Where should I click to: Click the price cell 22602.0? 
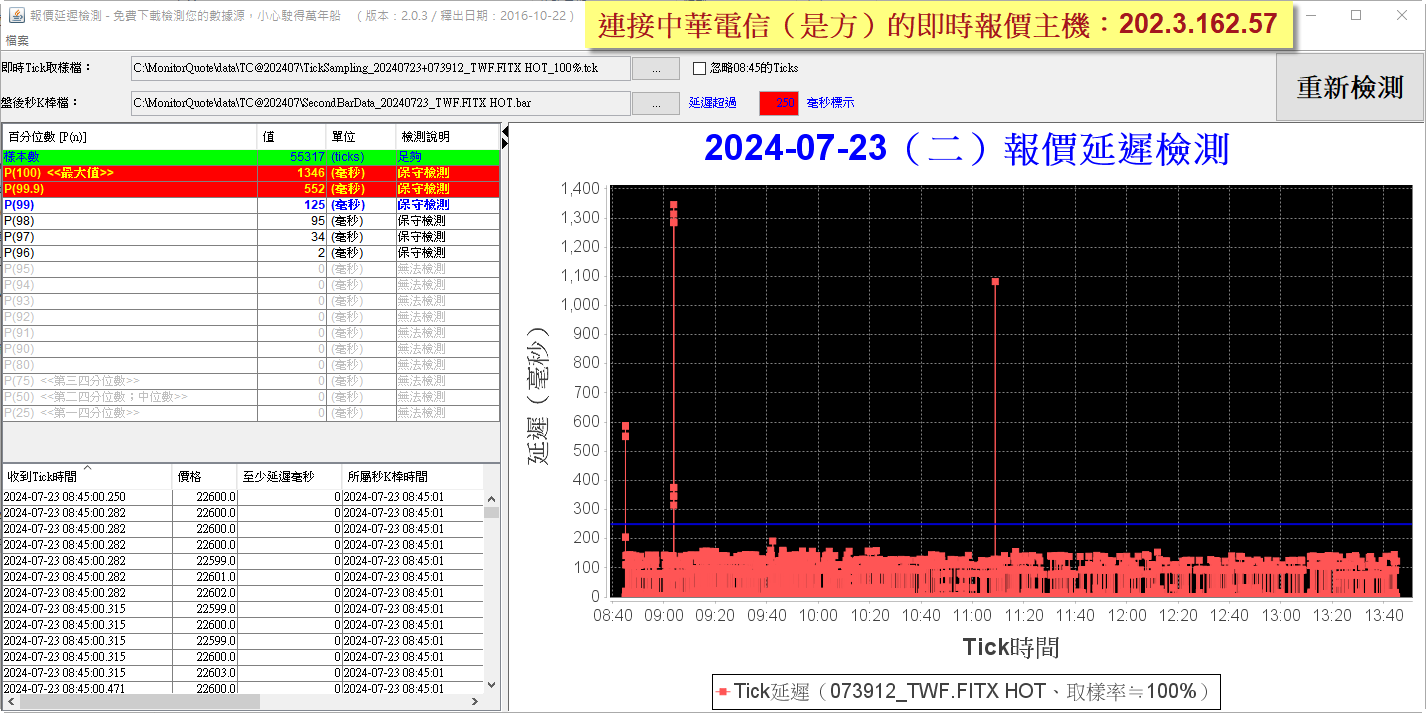coord(205,593)
